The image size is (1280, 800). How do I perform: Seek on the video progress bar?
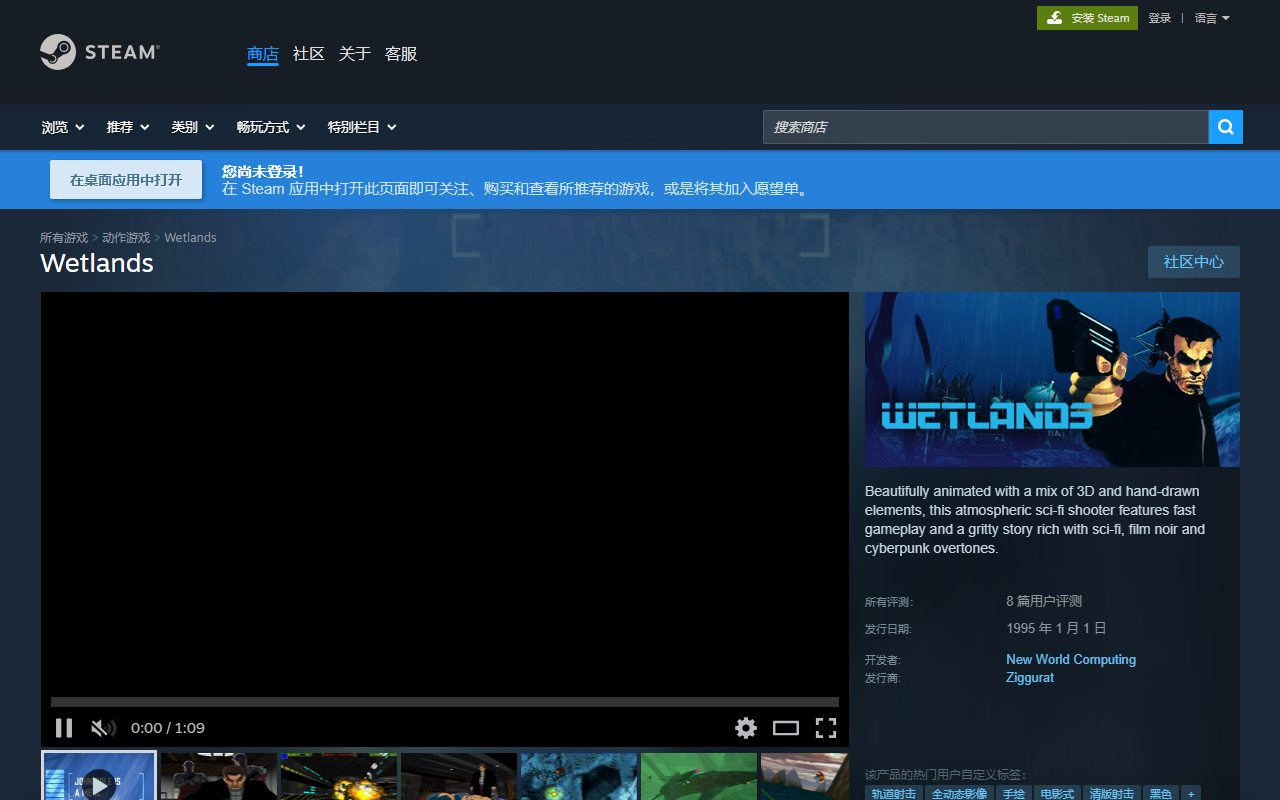coord(445,702)
